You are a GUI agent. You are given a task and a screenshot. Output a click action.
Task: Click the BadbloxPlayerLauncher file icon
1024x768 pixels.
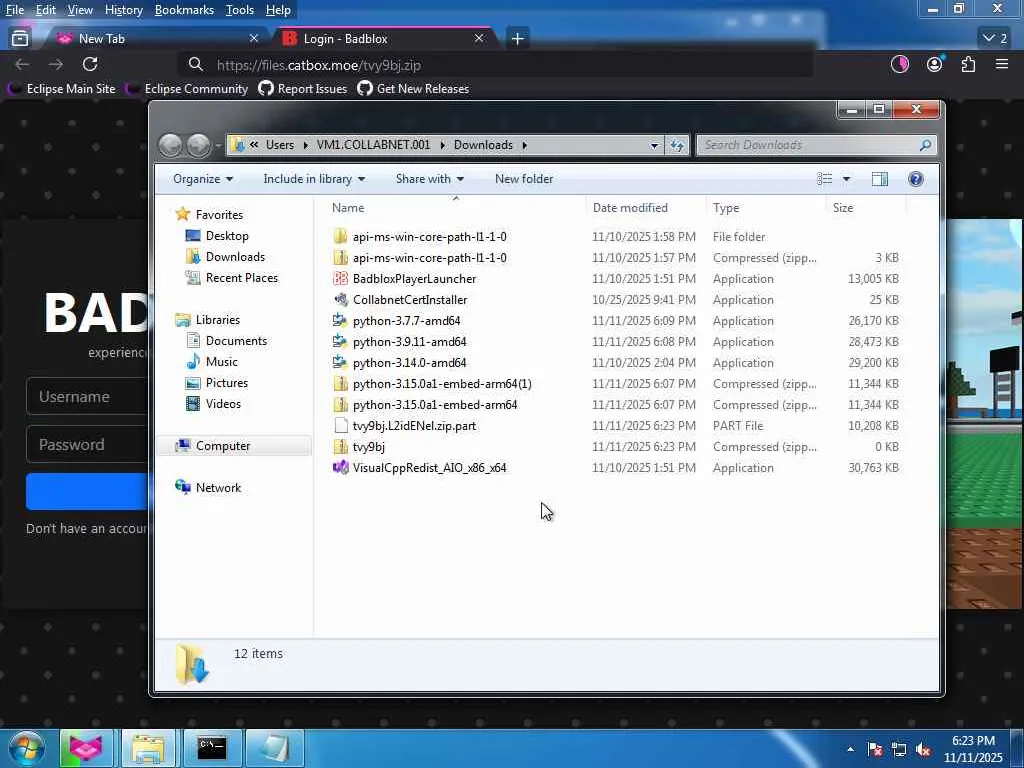[340, 279]
